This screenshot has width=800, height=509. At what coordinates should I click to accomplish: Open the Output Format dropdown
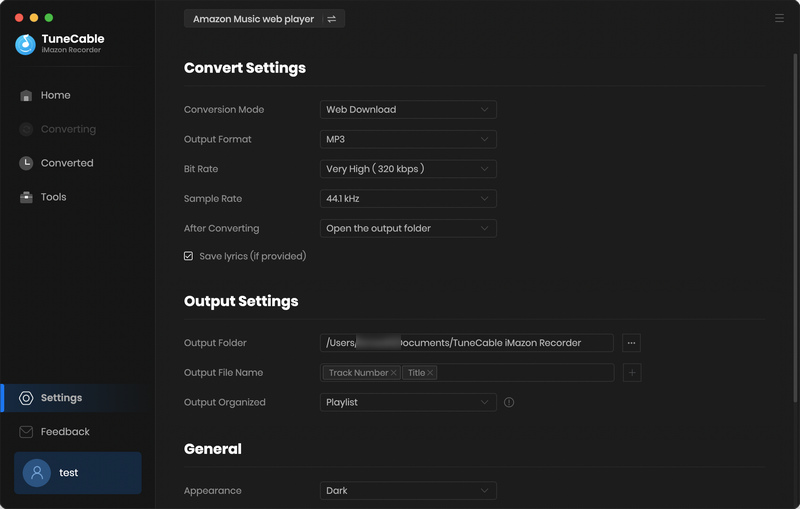pyautogui.click(x=408, y=139)
